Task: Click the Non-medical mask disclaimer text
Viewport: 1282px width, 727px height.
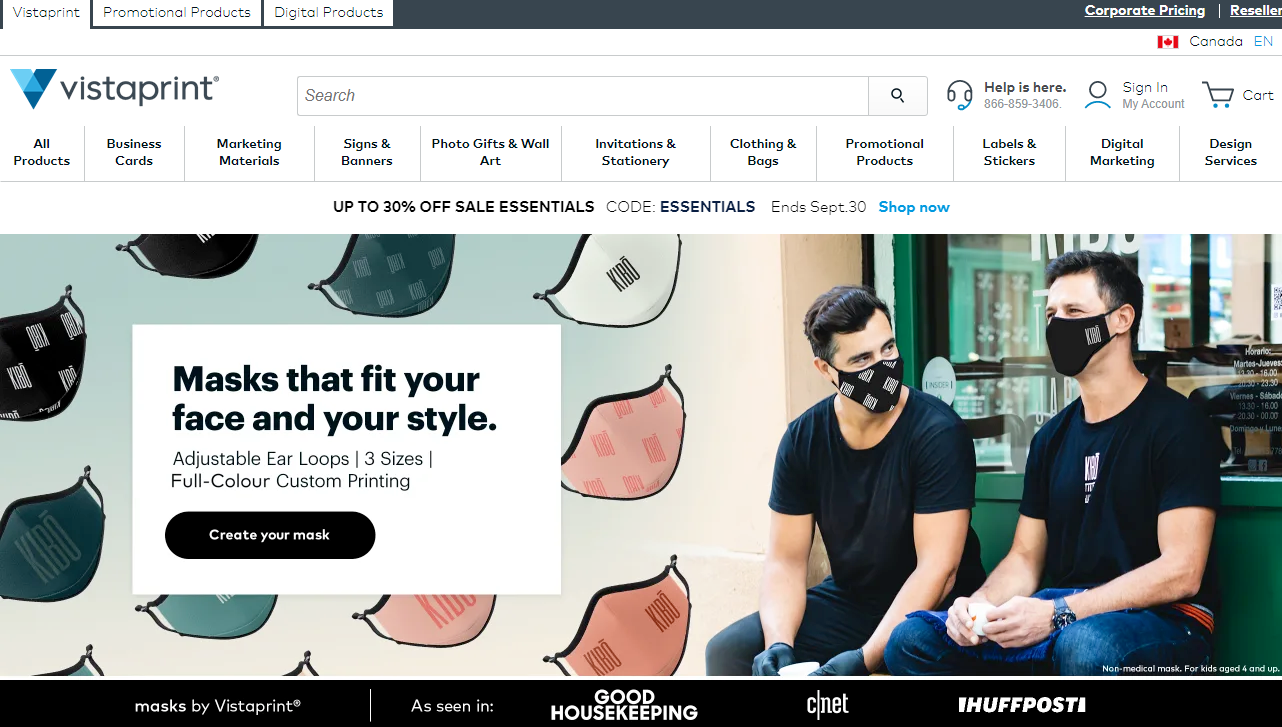Action: (1191, 668)
